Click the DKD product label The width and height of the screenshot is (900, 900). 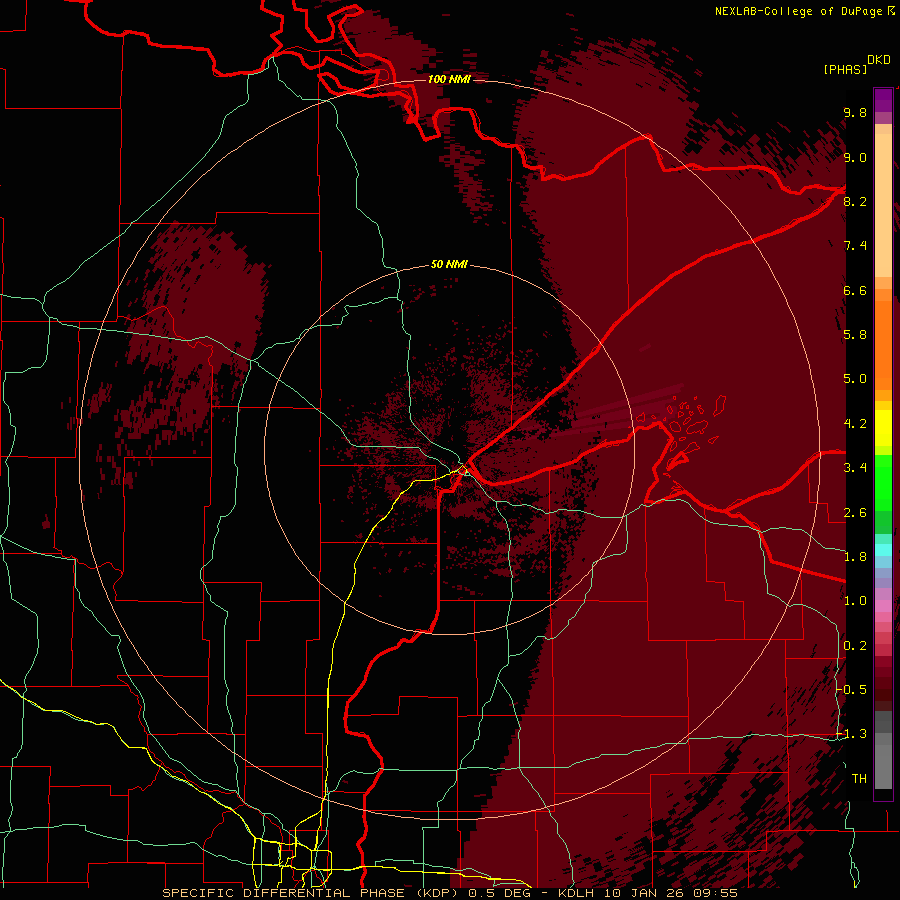point(879,60)
